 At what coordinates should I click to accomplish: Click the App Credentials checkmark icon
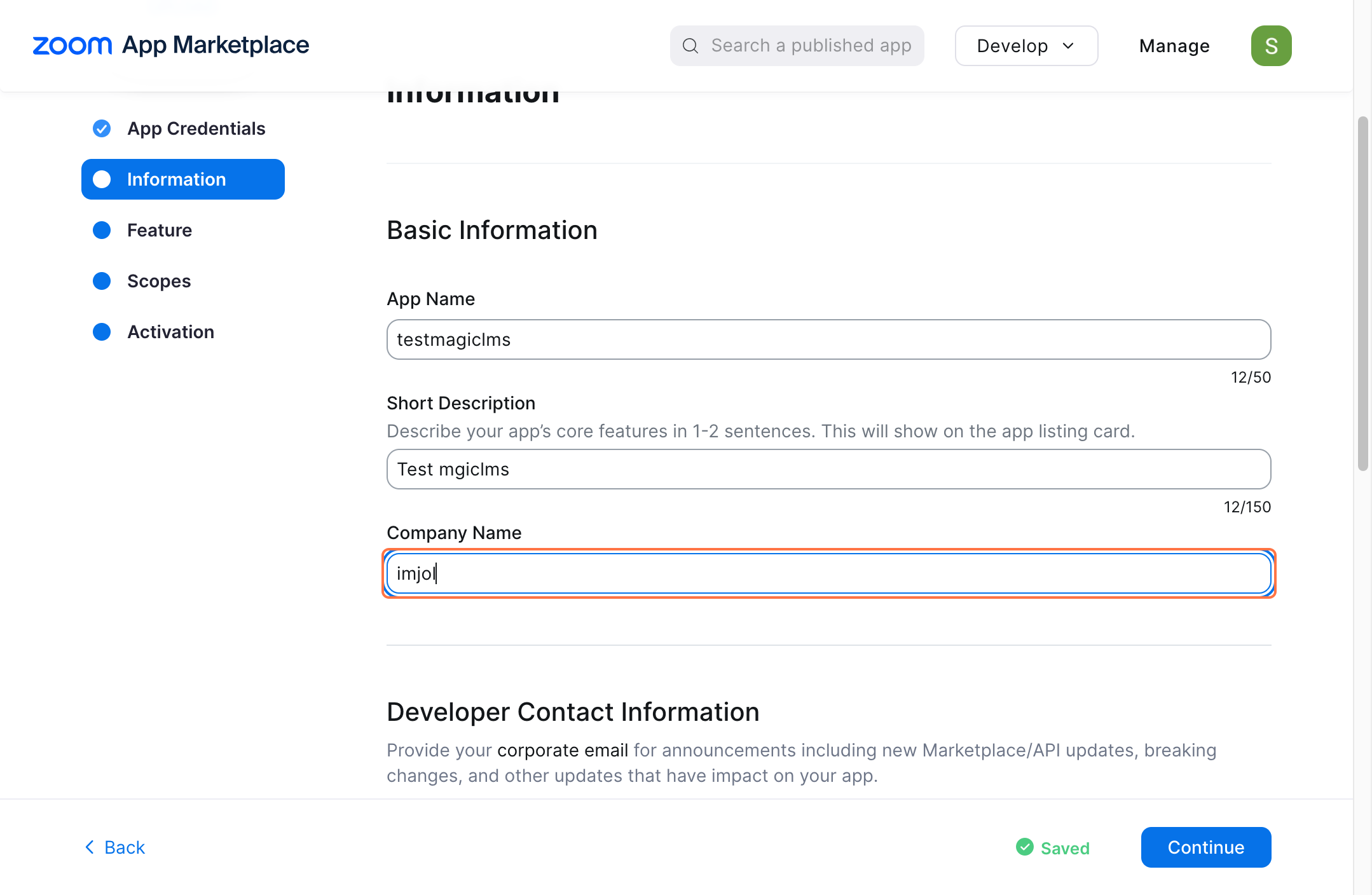point(102,128)
